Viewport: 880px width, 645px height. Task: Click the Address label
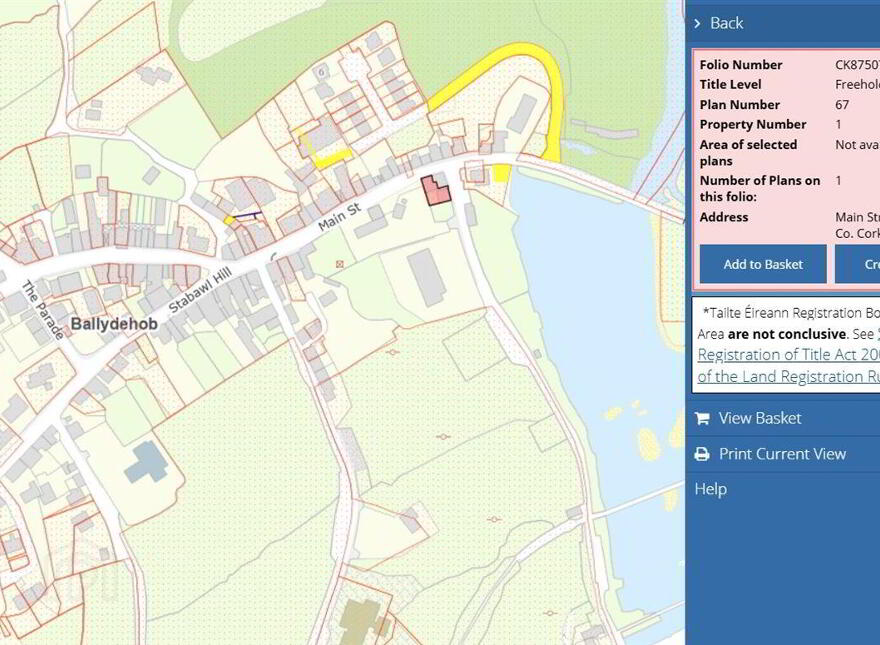(724, 217)
